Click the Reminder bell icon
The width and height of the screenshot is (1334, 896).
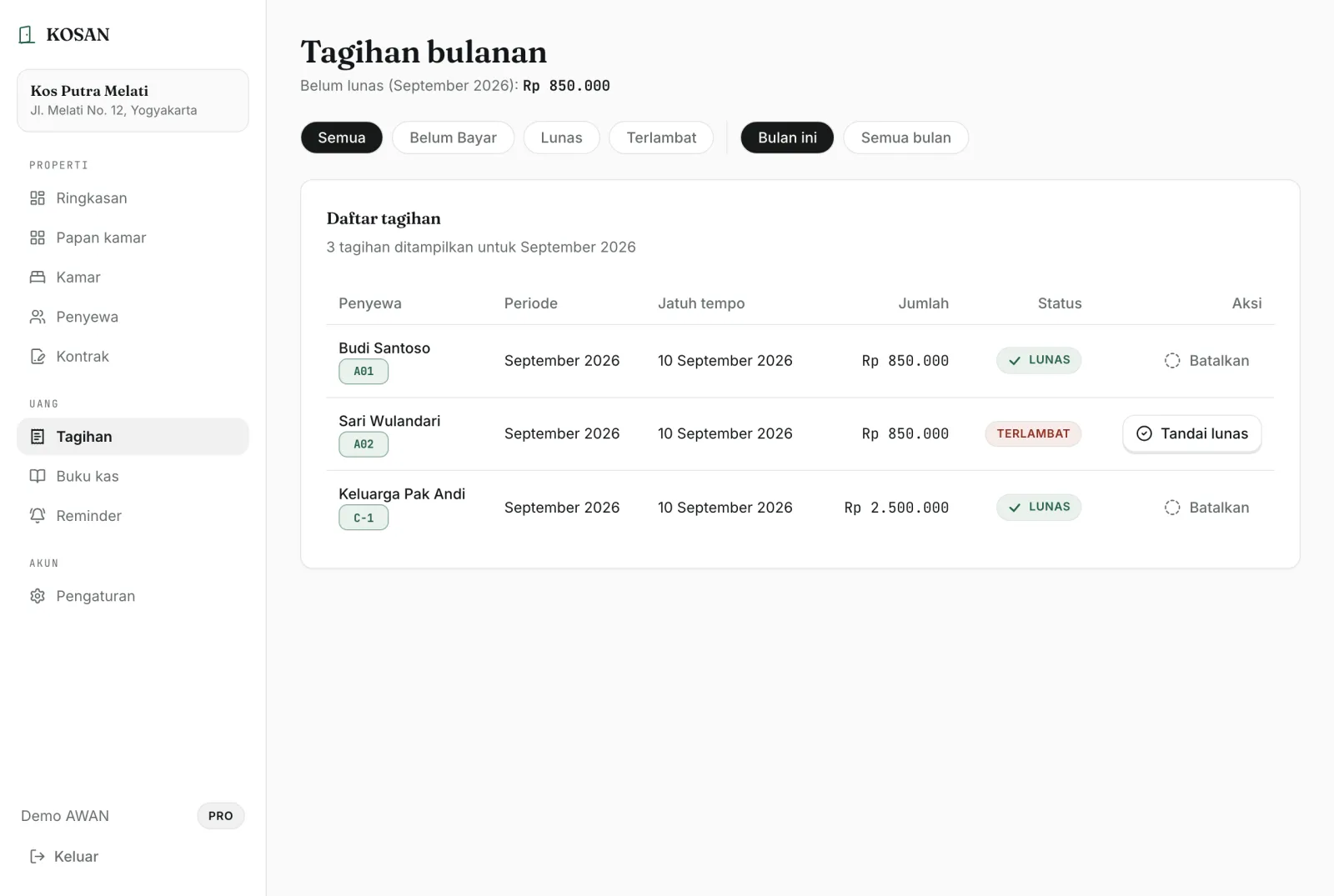tap(38, 516)
